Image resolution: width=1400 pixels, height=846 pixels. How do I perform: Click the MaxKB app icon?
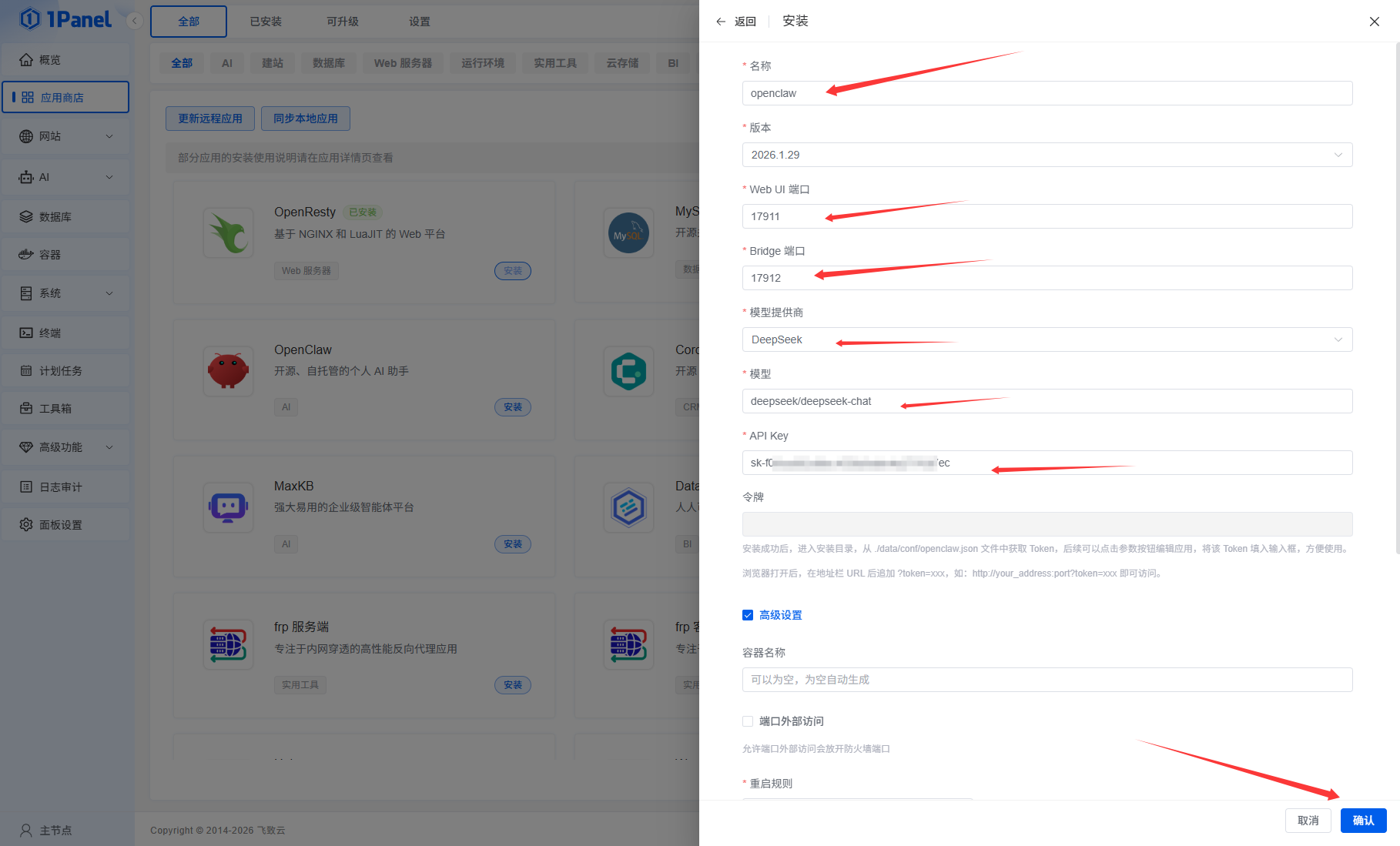(x=228, y=507)
